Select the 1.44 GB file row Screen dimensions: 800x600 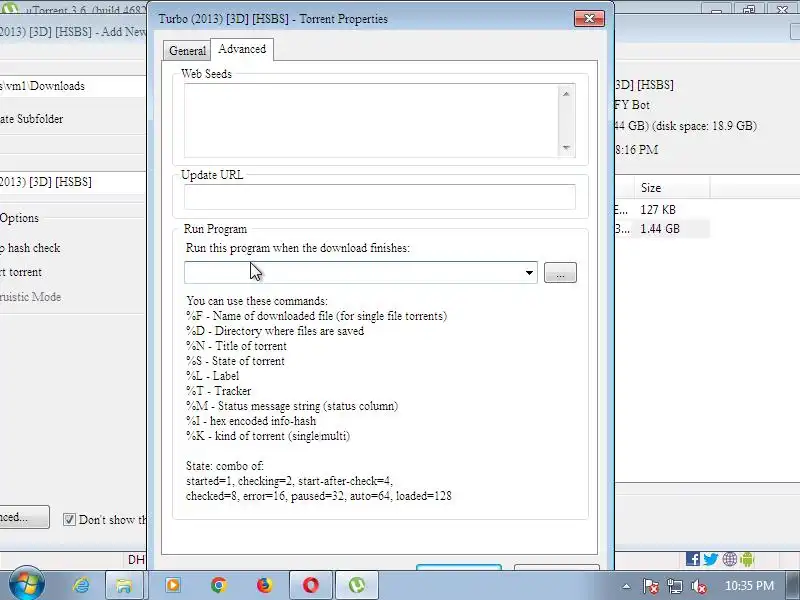[662, 229]
